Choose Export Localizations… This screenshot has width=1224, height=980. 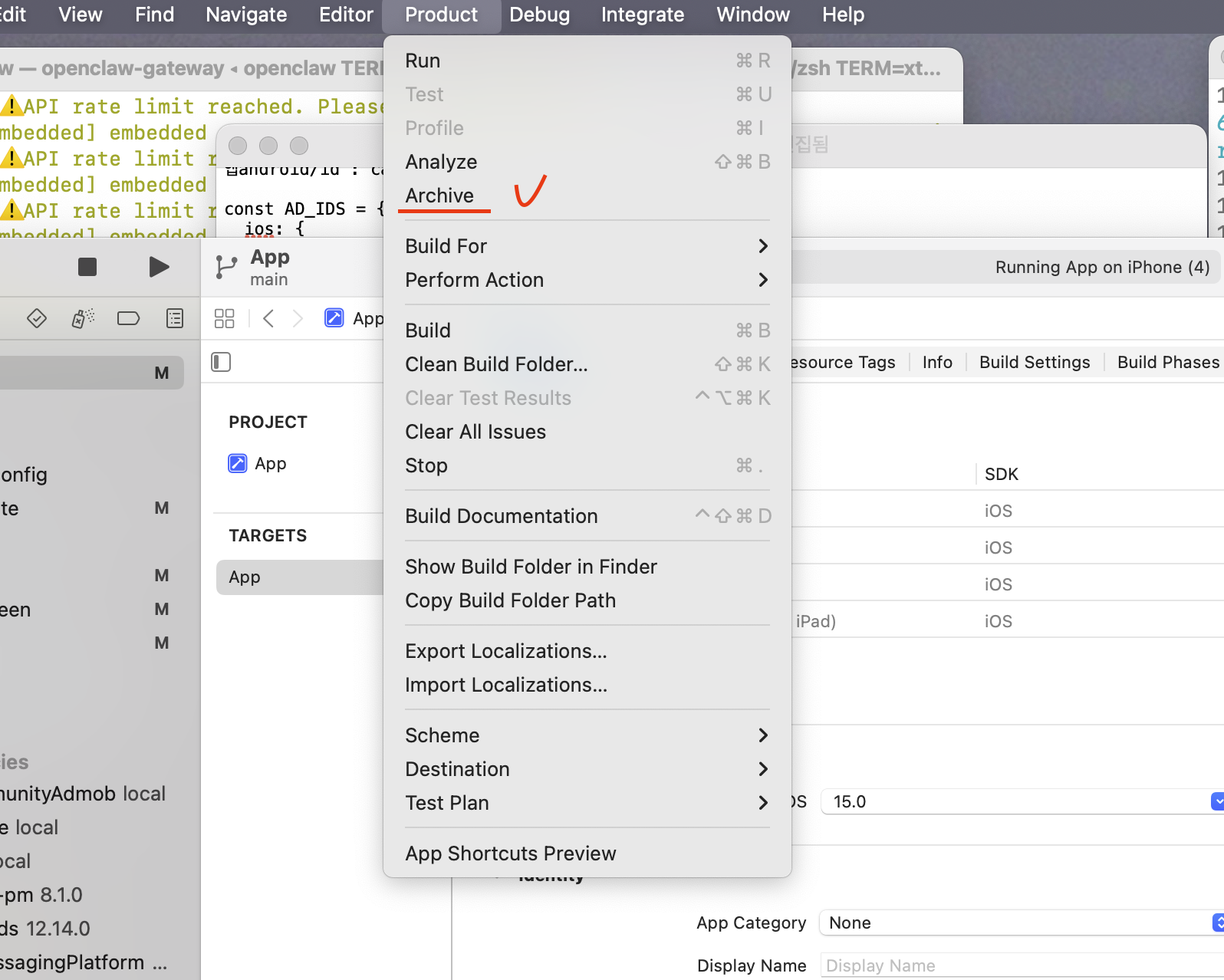(587, 651)
